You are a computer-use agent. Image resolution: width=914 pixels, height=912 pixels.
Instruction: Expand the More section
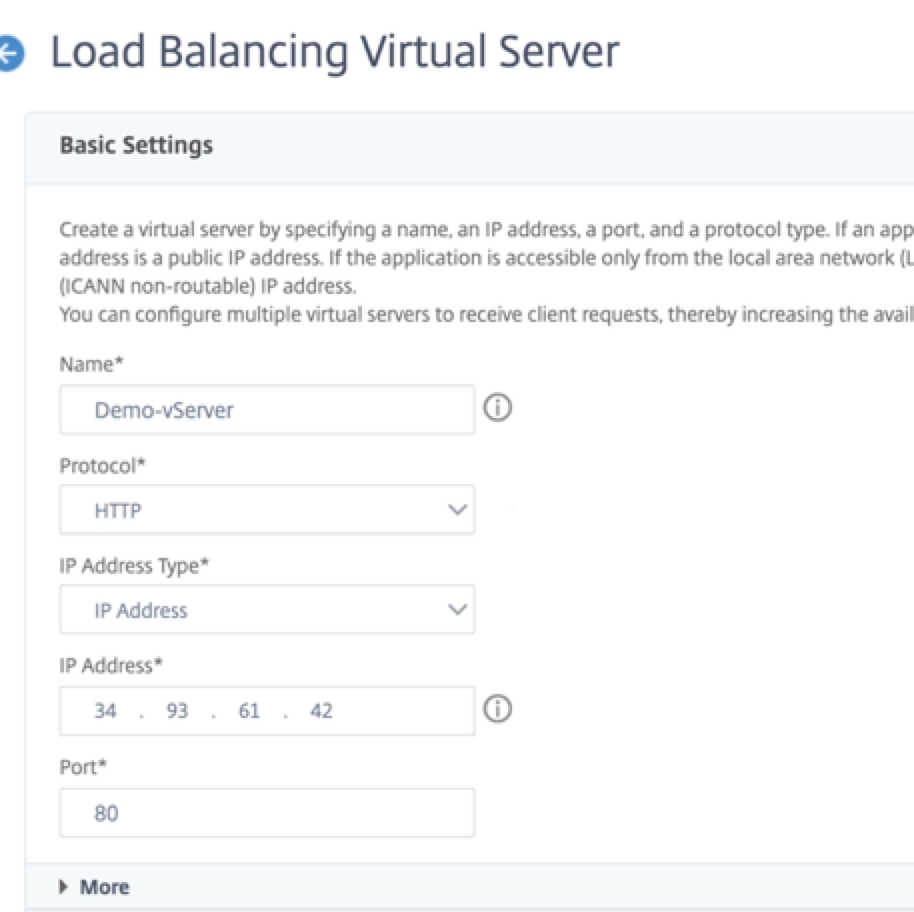click(x=94, y=887)
